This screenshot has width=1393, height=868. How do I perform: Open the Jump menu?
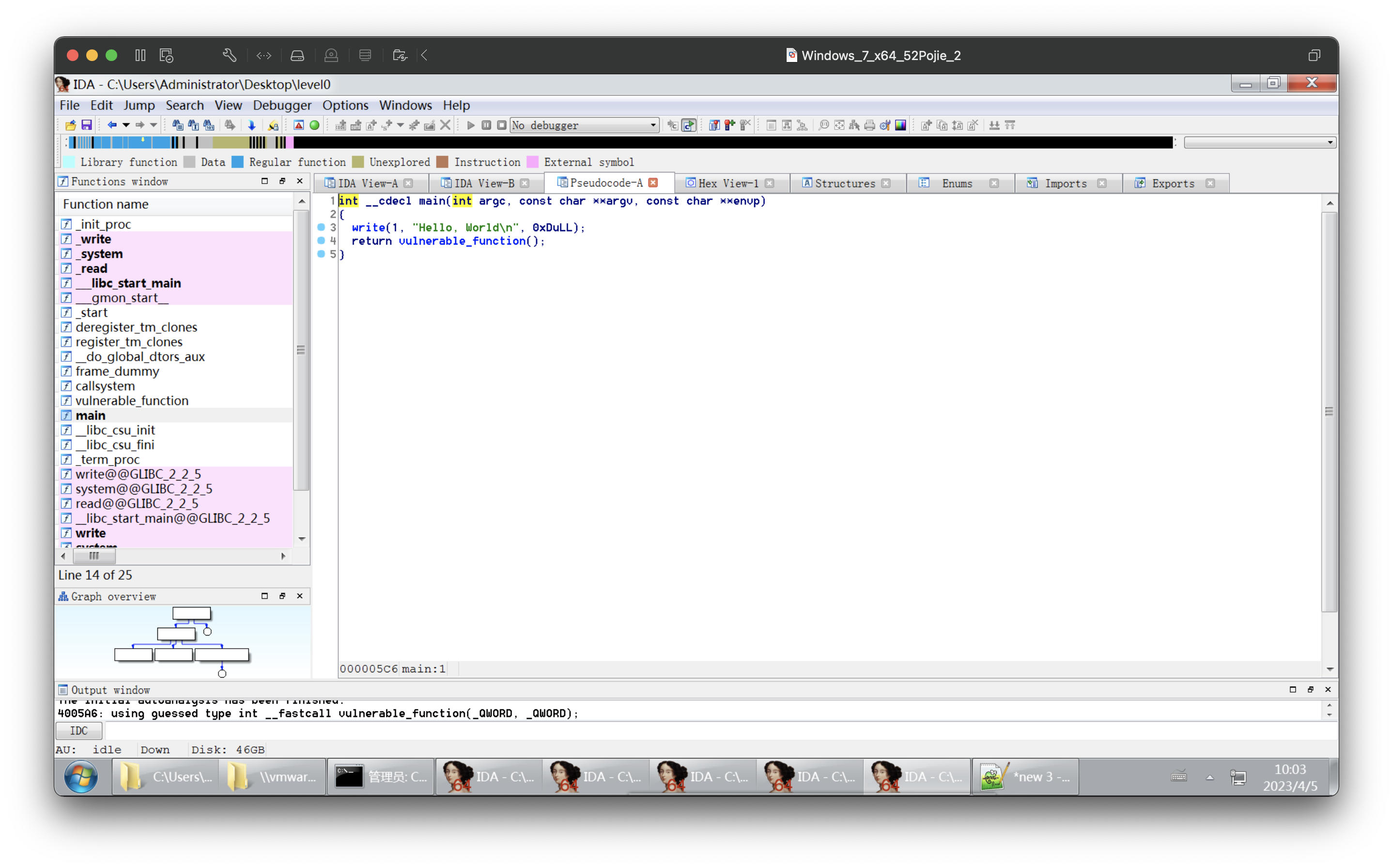139,105
